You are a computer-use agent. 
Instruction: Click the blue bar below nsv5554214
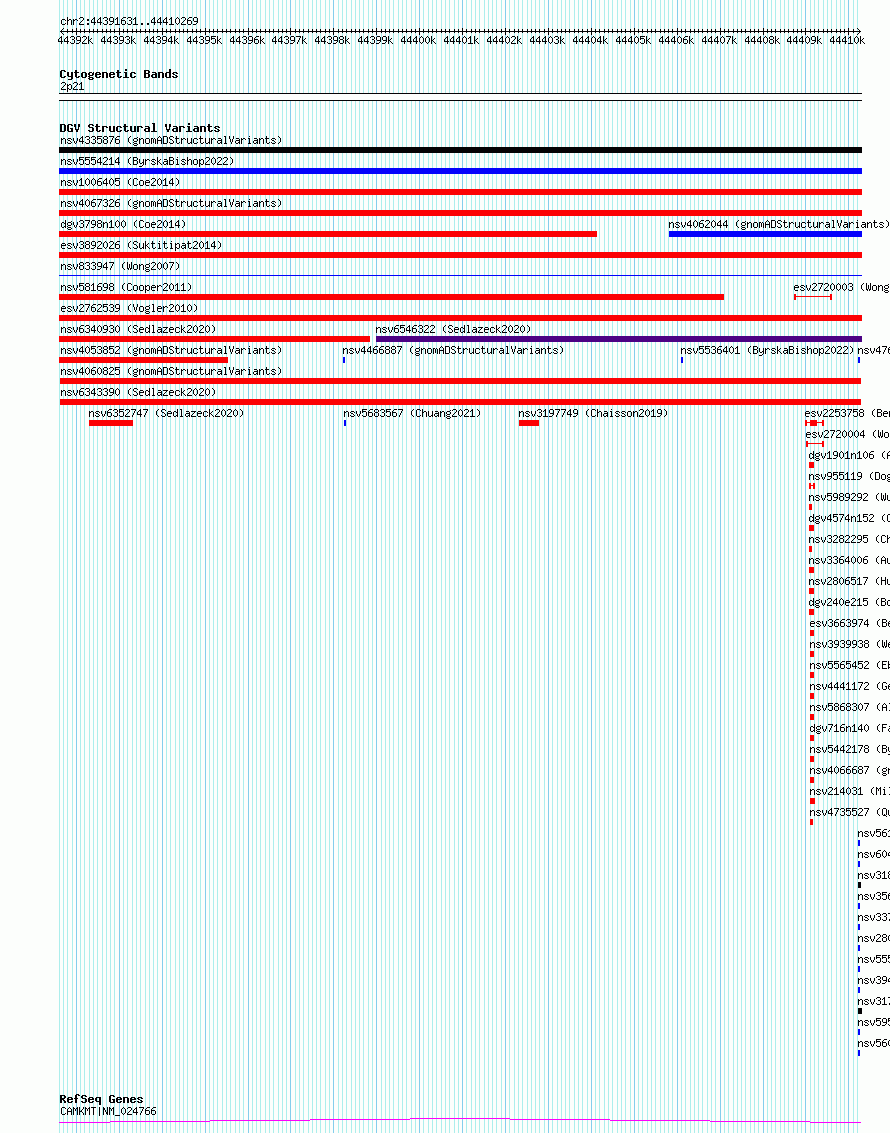[460, 171]
